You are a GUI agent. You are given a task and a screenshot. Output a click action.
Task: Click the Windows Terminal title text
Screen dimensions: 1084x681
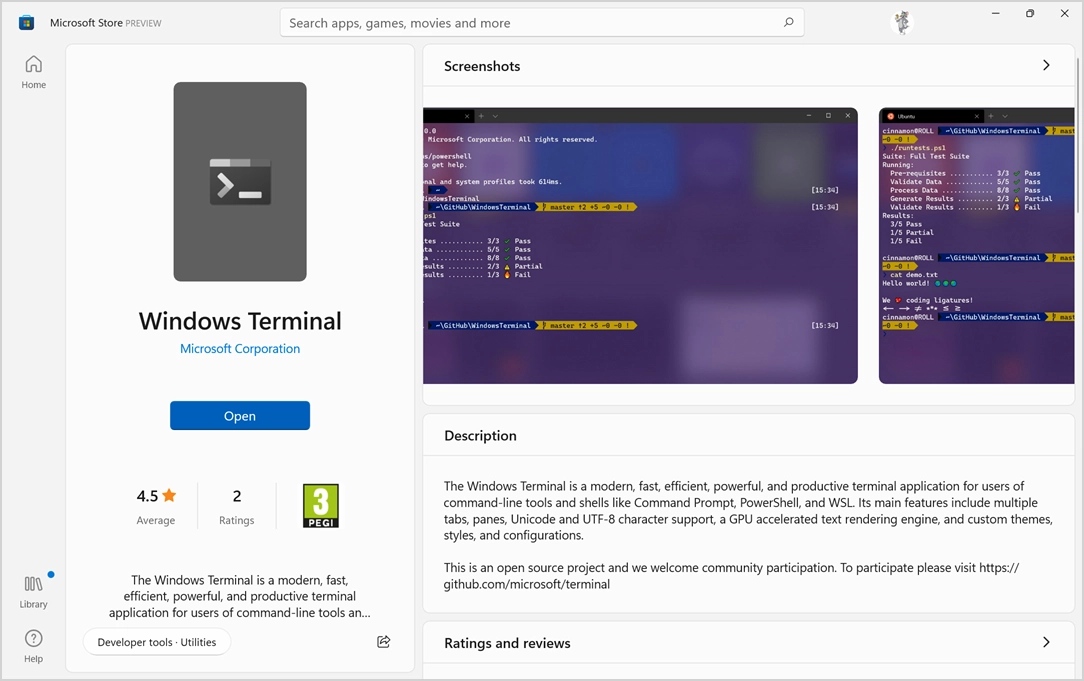[240, 321]
